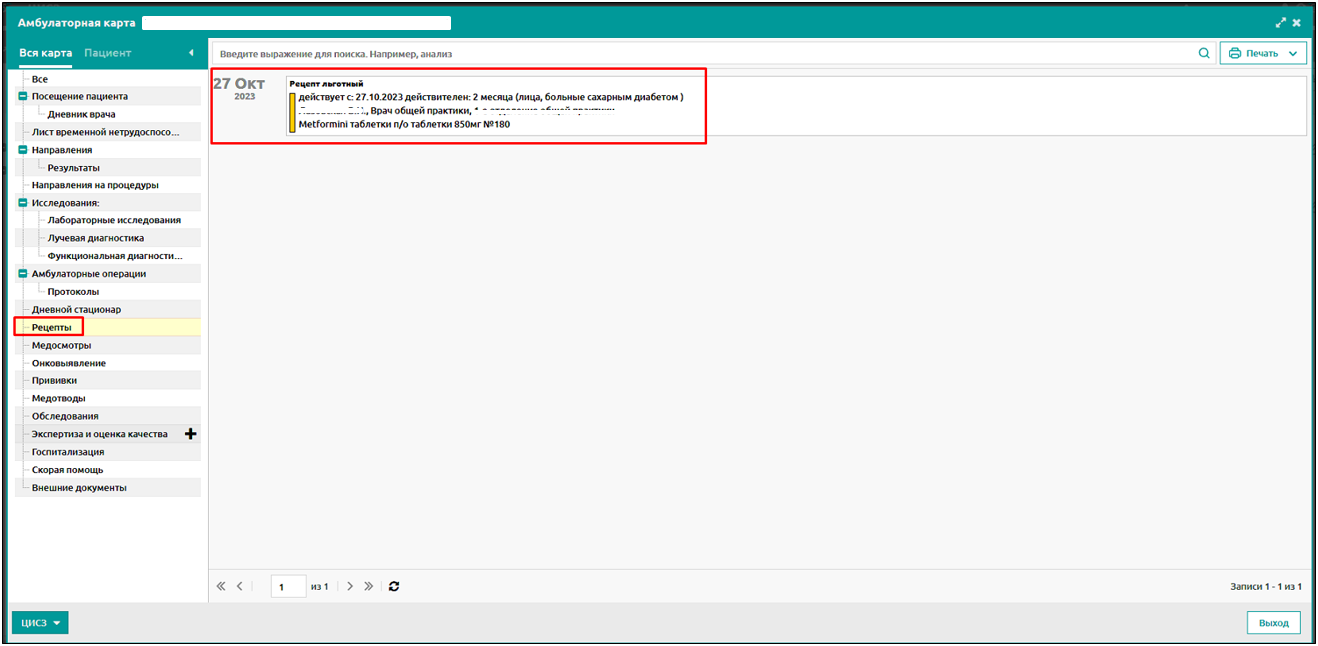Open the Печать dropdown menu

1263,53
